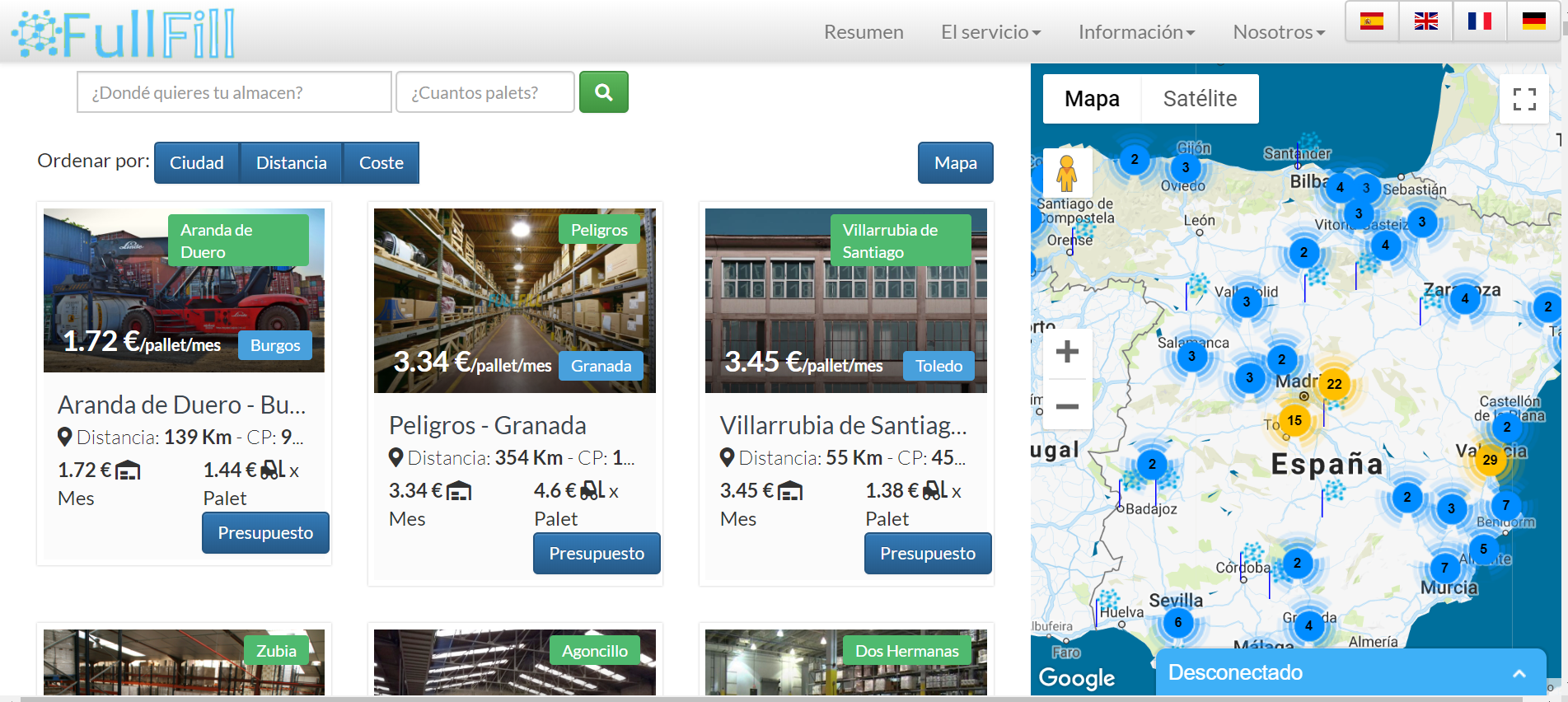The height and width of the screenshot is (702, 1568).
Task: Open the 'Peligros - Granada' title
Action: [x=488, y=425]
